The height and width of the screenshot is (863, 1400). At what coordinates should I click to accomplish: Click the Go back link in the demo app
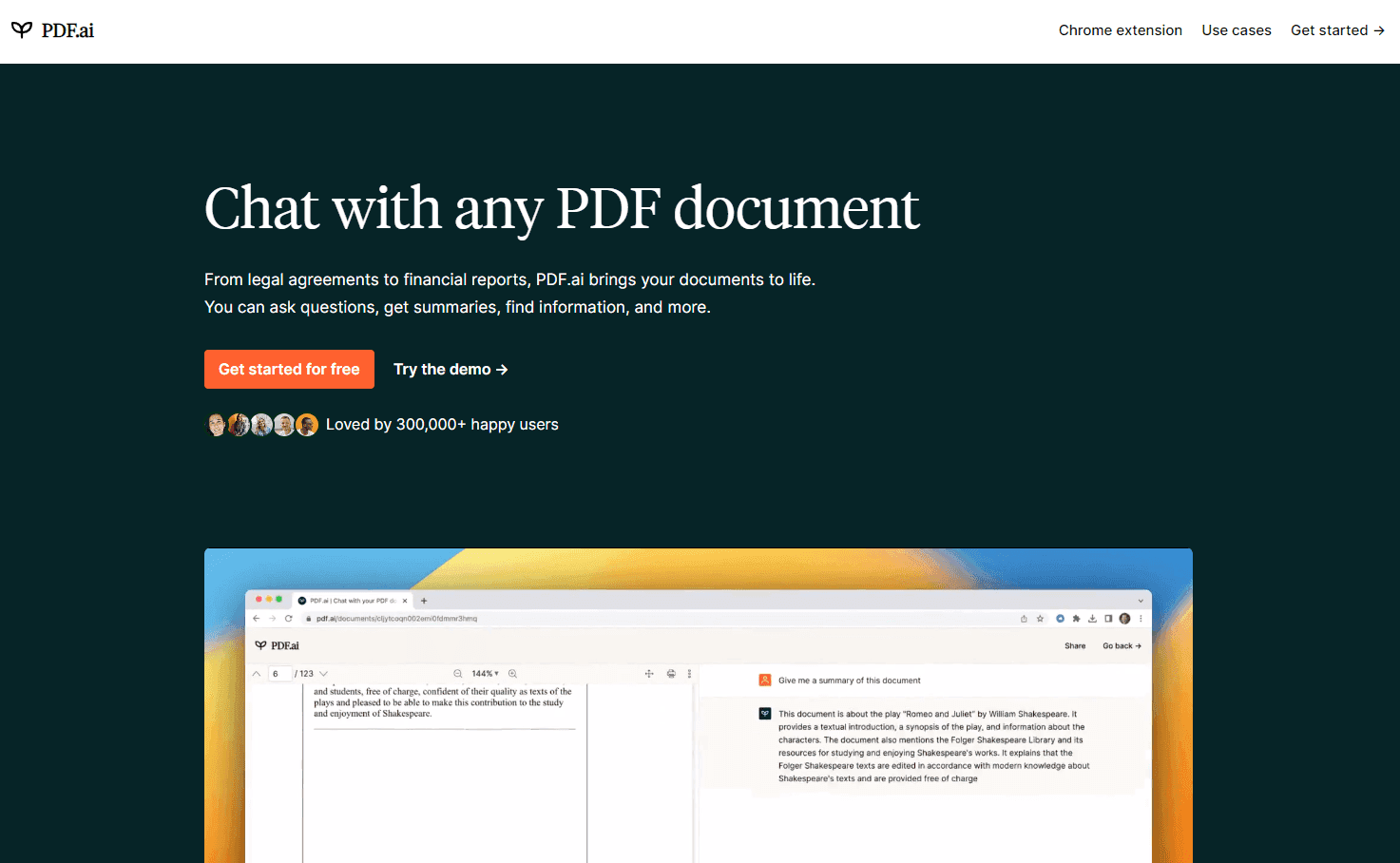(1122, 646)
